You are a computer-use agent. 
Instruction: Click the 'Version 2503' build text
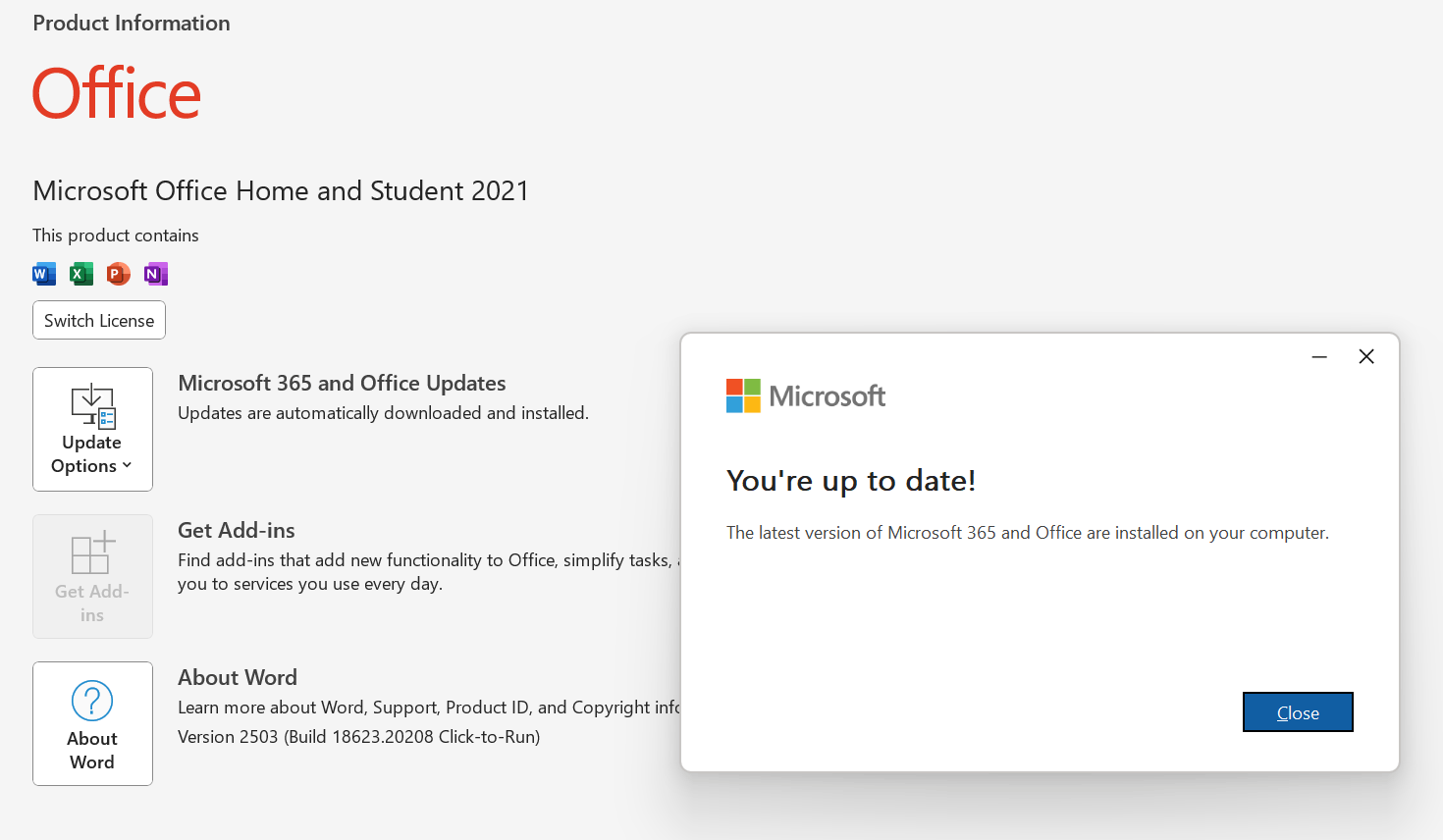[359, 737]
